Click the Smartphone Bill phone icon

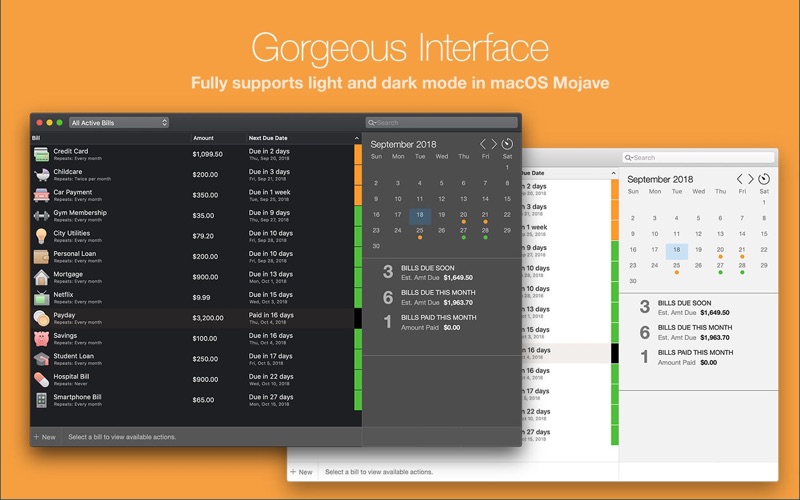pos(41,399)
